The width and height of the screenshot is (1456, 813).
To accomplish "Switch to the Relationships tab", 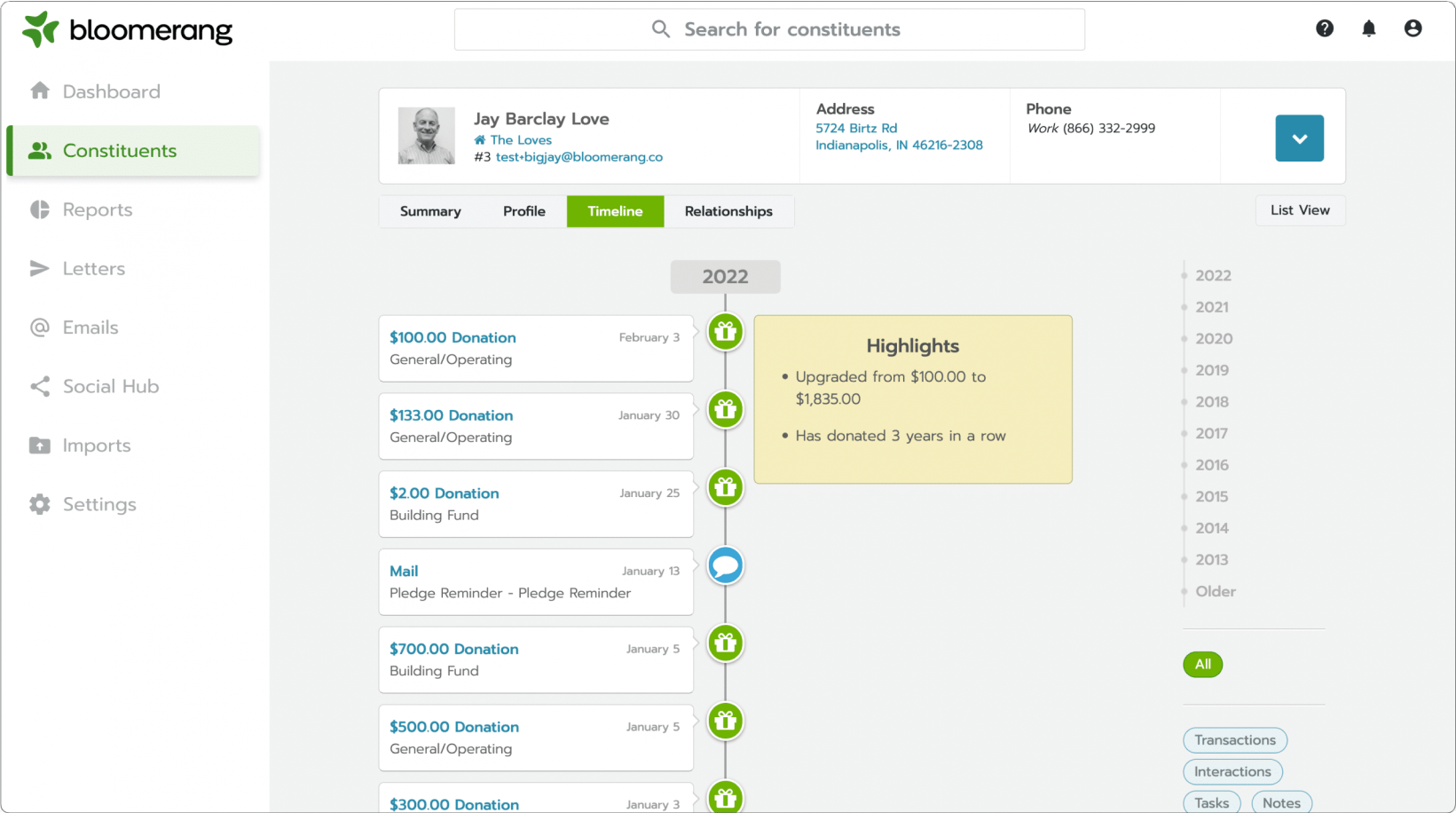I will coord(728,211).
